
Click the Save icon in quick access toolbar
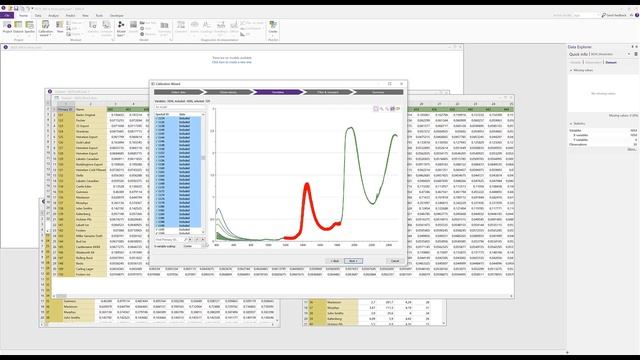tap(16, 8)
